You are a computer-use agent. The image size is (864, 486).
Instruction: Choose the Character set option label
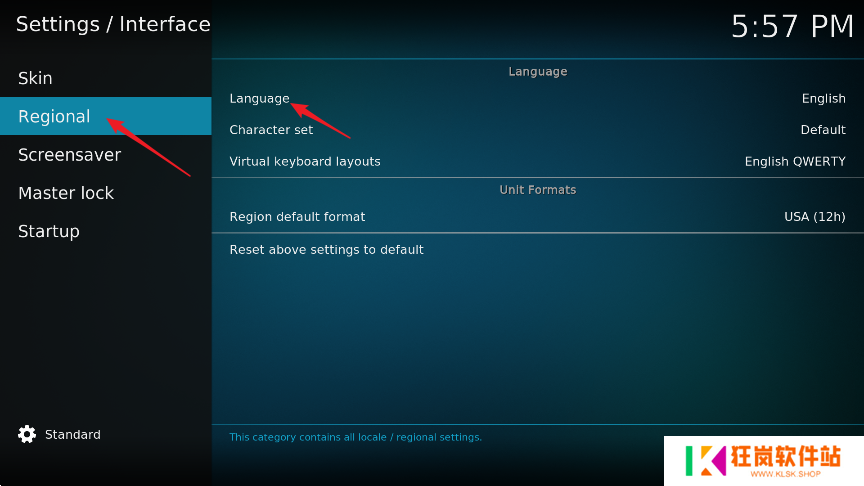(271, 130)
